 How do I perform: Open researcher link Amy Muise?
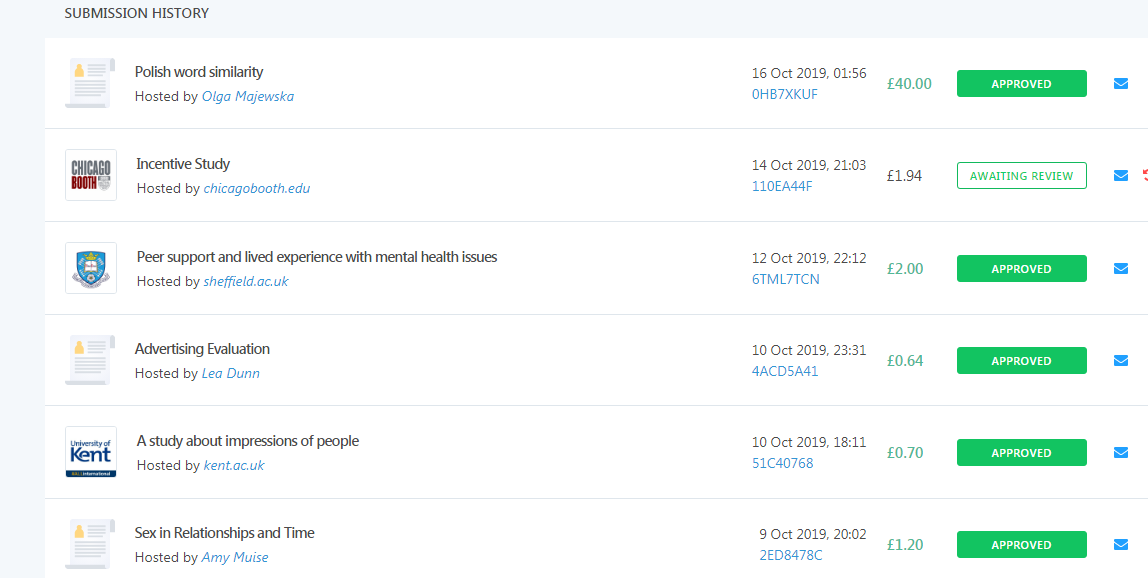point(235,557)
